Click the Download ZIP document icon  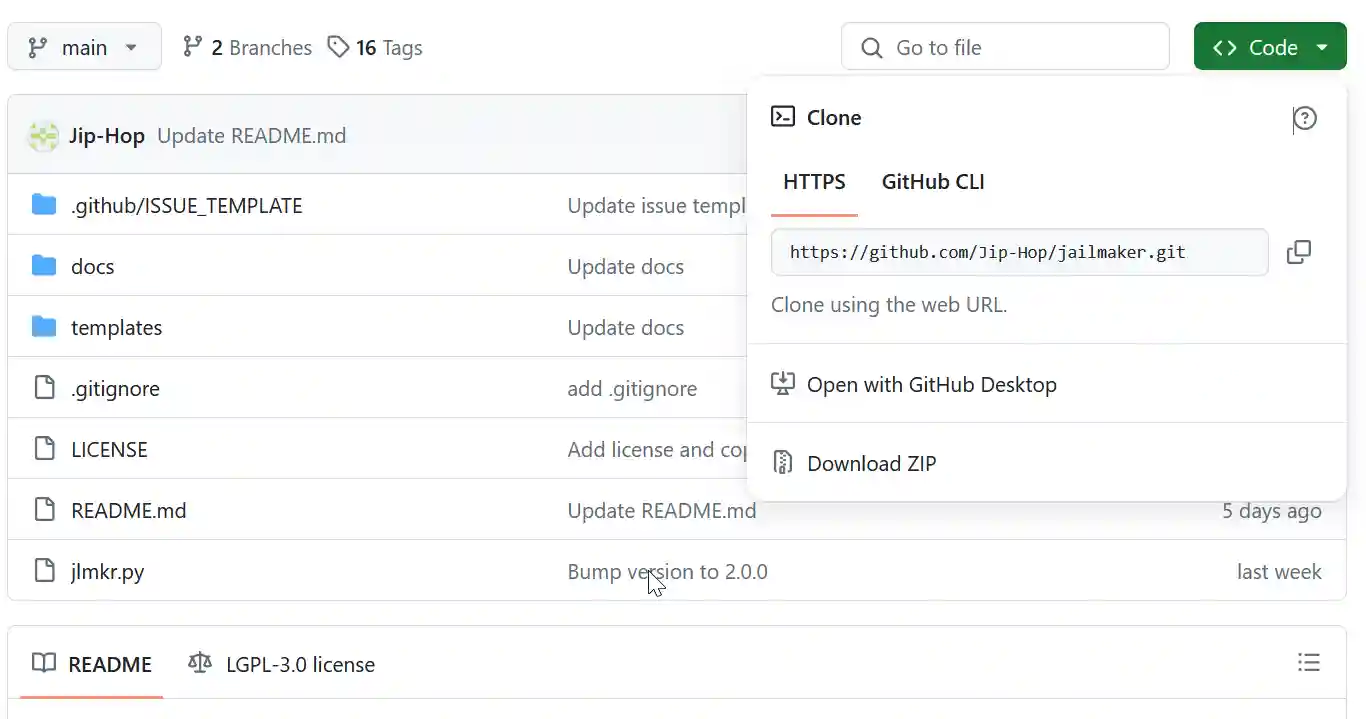pos(782,462)
